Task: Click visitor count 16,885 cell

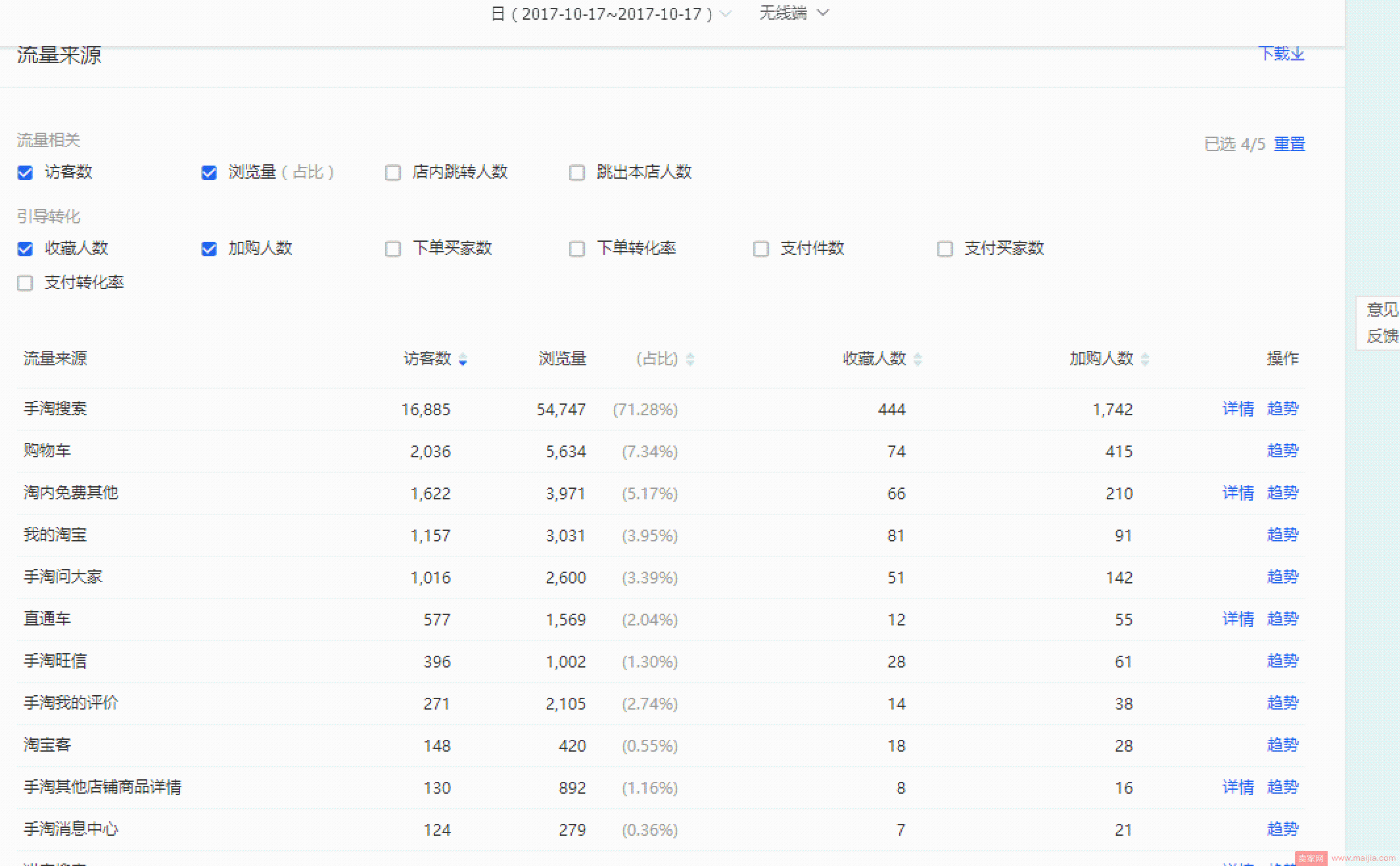Action: [426, 409]
